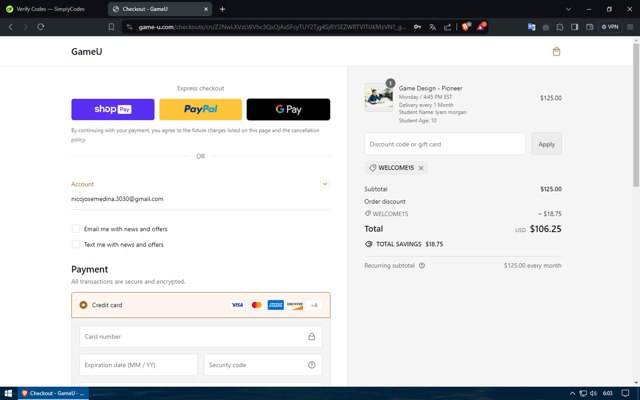Screen dimensions: 640x400
Task: Click the Discount code or gift card field
Action: (x=445, y=144)
